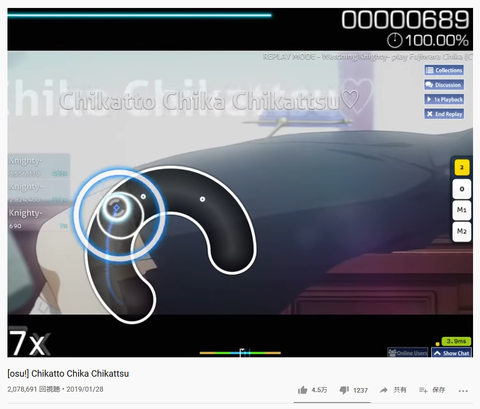This screenshot has width=480, height=409.
Task: Click the song progress bar at top
Action: (x=139, y=15)
